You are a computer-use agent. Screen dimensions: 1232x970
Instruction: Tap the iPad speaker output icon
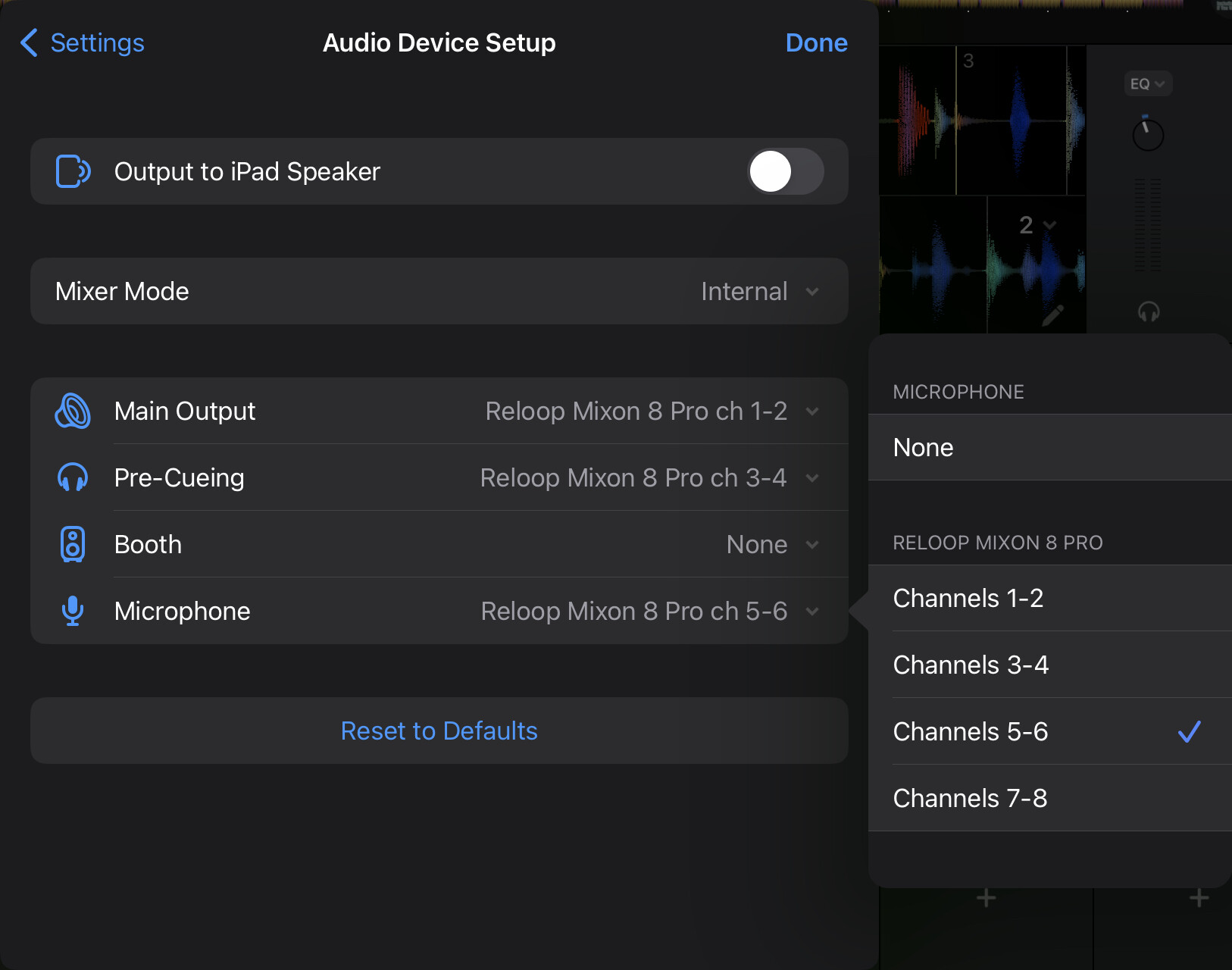coord(73,171)
